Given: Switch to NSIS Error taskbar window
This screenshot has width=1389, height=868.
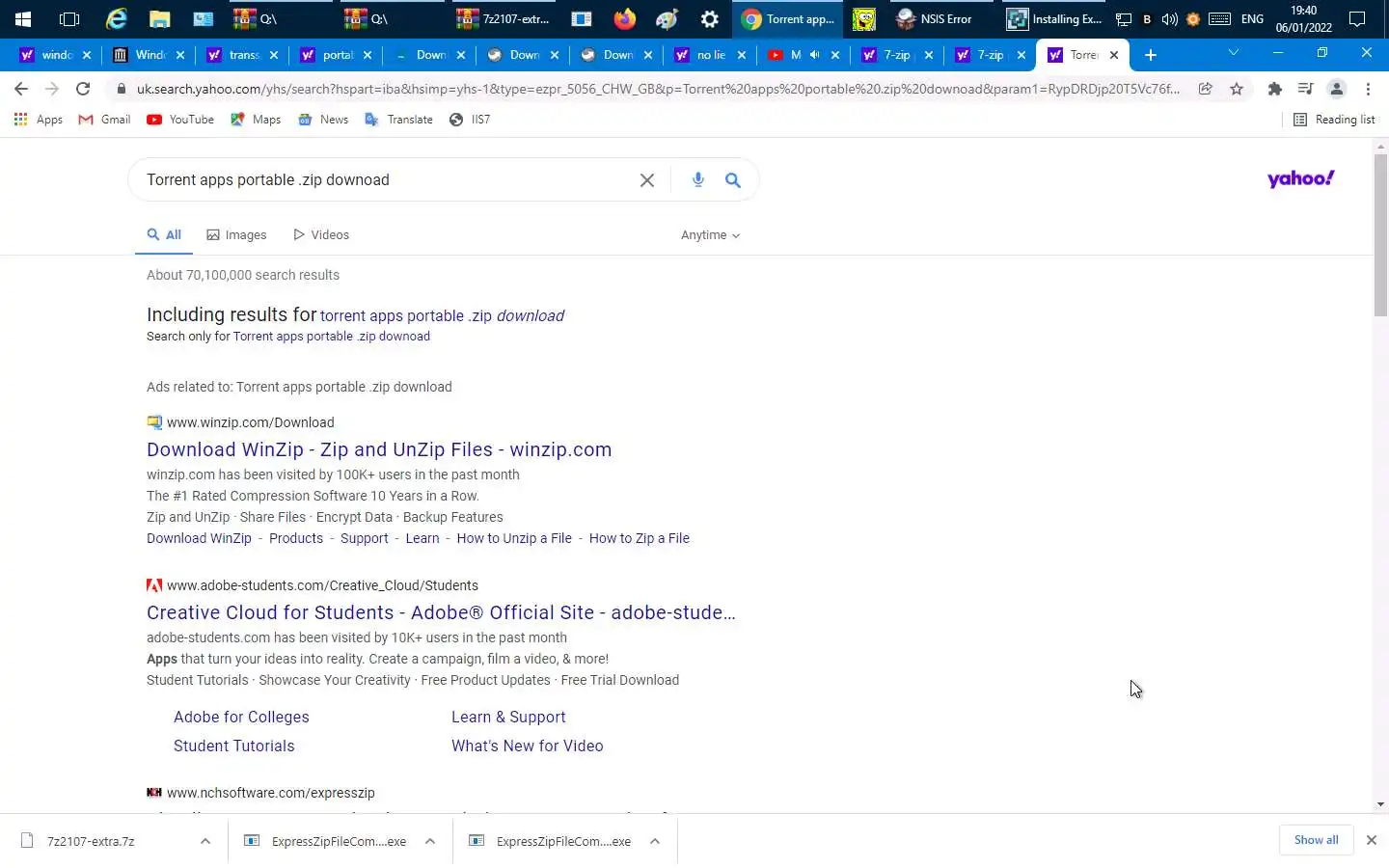Looking at the screenshot, I should pyautogui.click(x=934, y=18).
